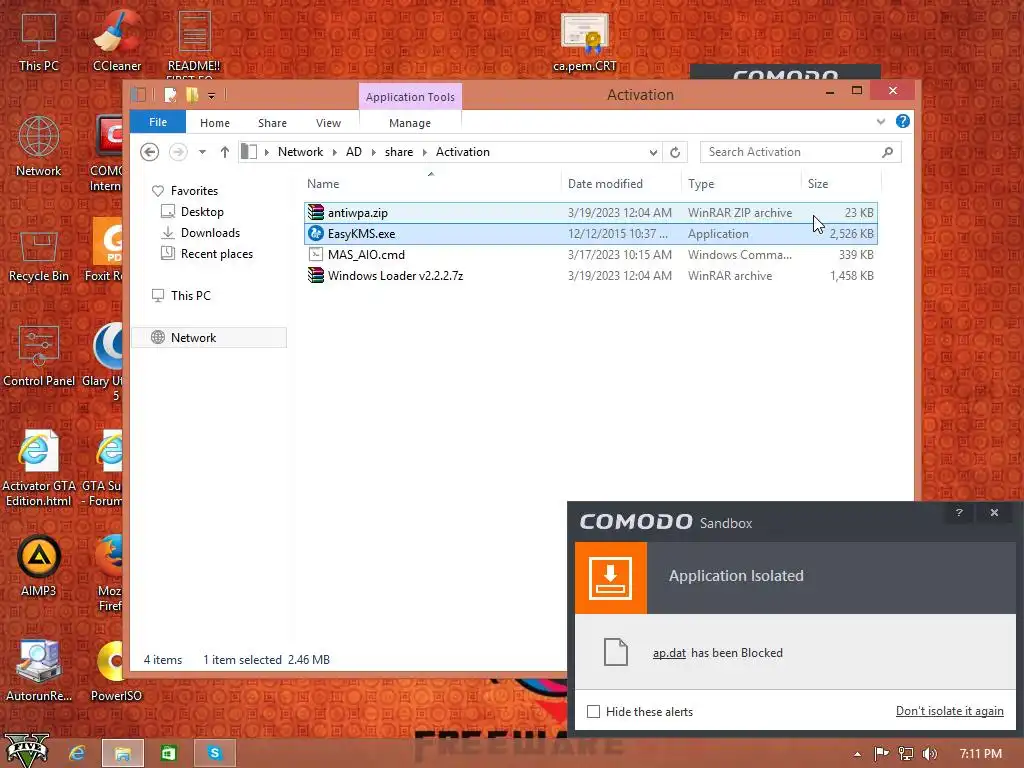Expand the share breadcrumb arrow
The height and width of the screenshot is (768, 1024).
424,152
